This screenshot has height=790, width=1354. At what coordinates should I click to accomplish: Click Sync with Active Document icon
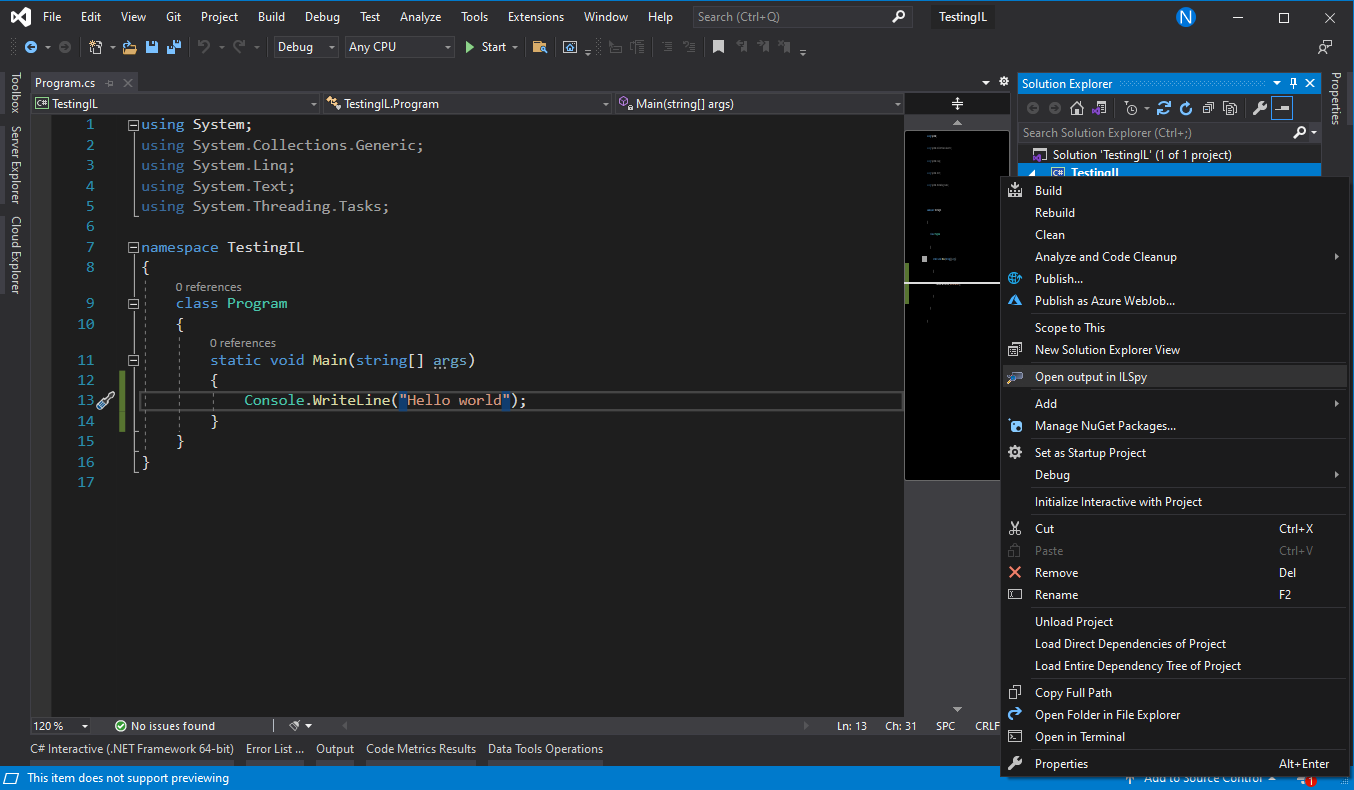[x=1164, y=108]
